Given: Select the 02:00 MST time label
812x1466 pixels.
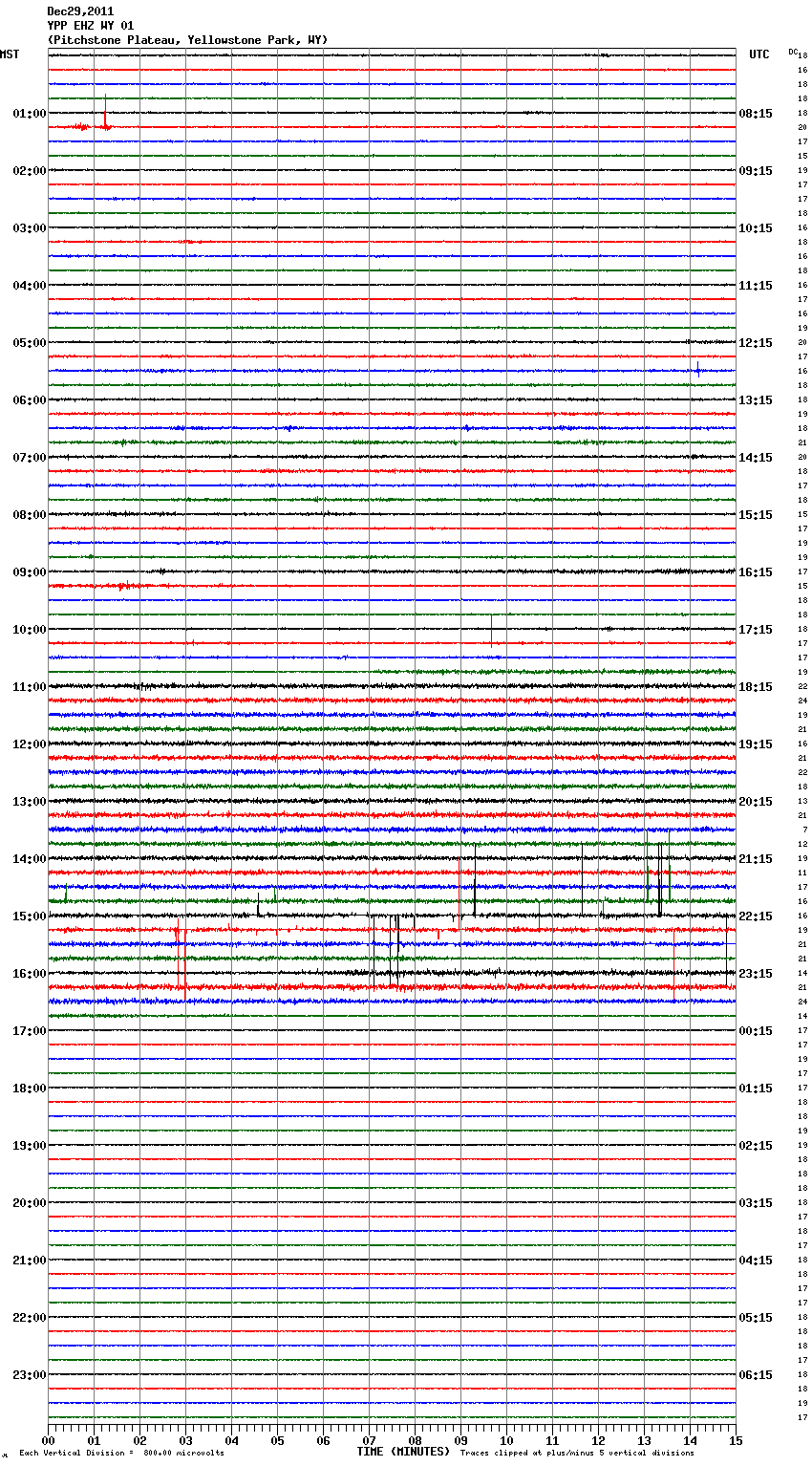Looking at the screenshot, I should tap(30, 171).
